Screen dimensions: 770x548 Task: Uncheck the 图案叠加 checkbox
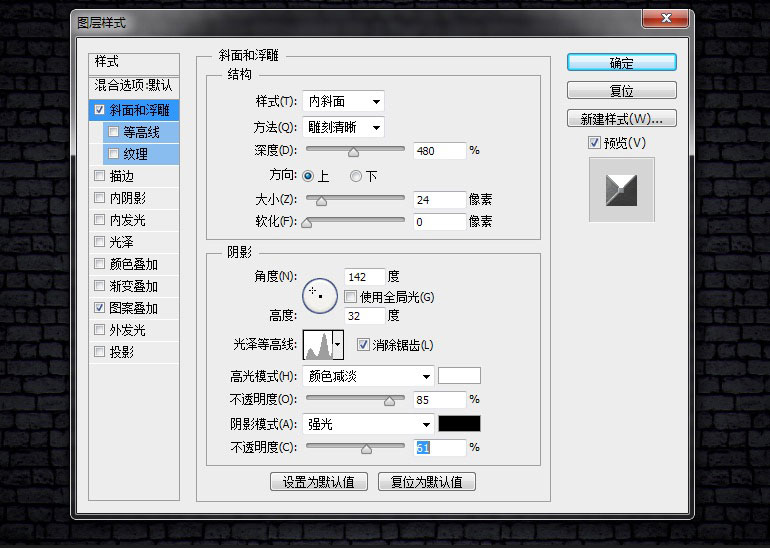coord(99,308)
